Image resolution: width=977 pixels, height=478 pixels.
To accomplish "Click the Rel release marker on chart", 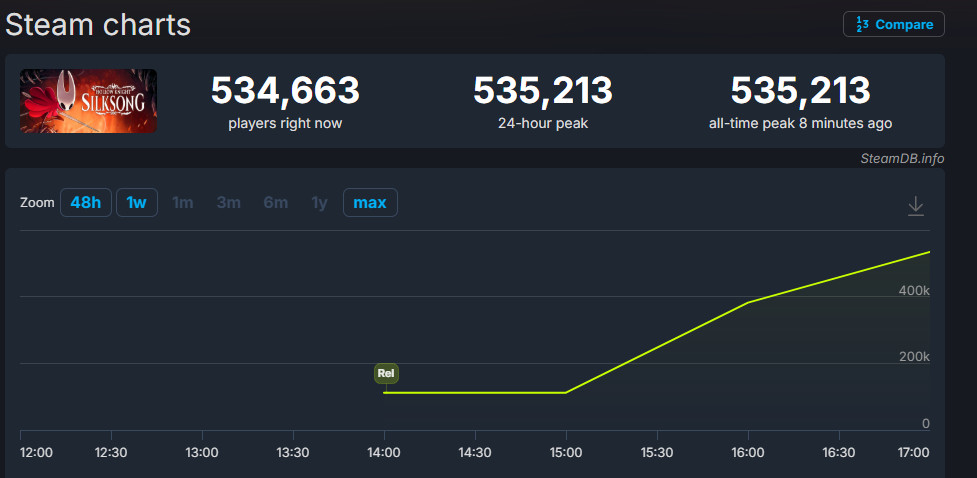I will click(386, 373).
